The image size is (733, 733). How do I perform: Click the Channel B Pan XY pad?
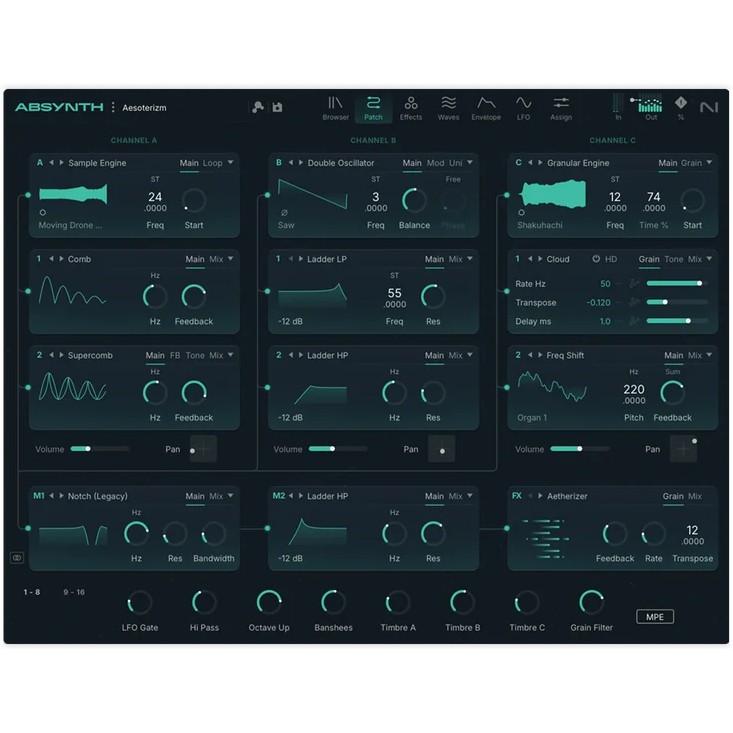pos(441,449)
